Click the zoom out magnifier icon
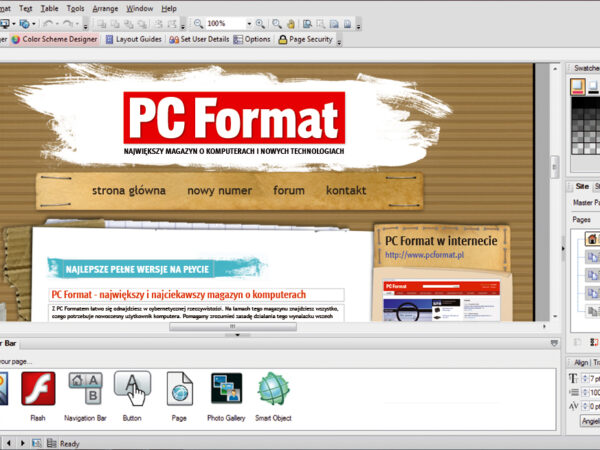 point(199,23)
